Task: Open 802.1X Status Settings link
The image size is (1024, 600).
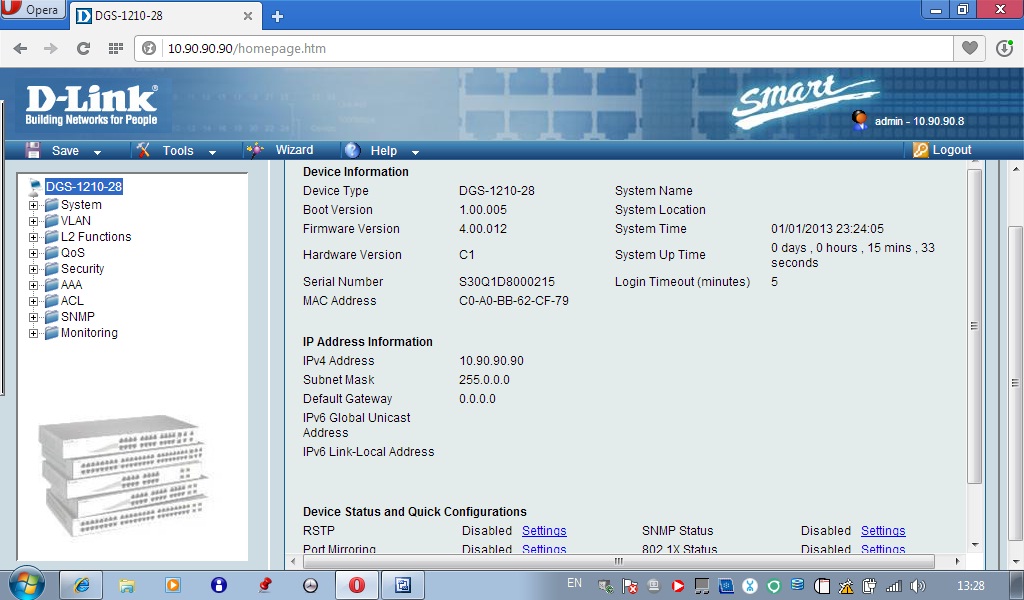Action: (883, 549)
